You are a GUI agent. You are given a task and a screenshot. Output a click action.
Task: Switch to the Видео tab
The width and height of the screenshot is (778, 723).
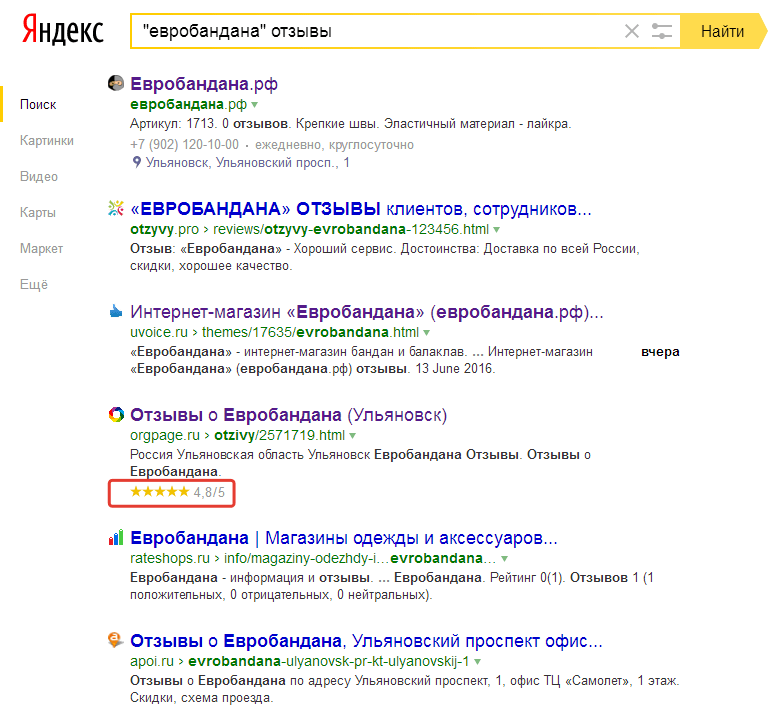tap(39, 177)
